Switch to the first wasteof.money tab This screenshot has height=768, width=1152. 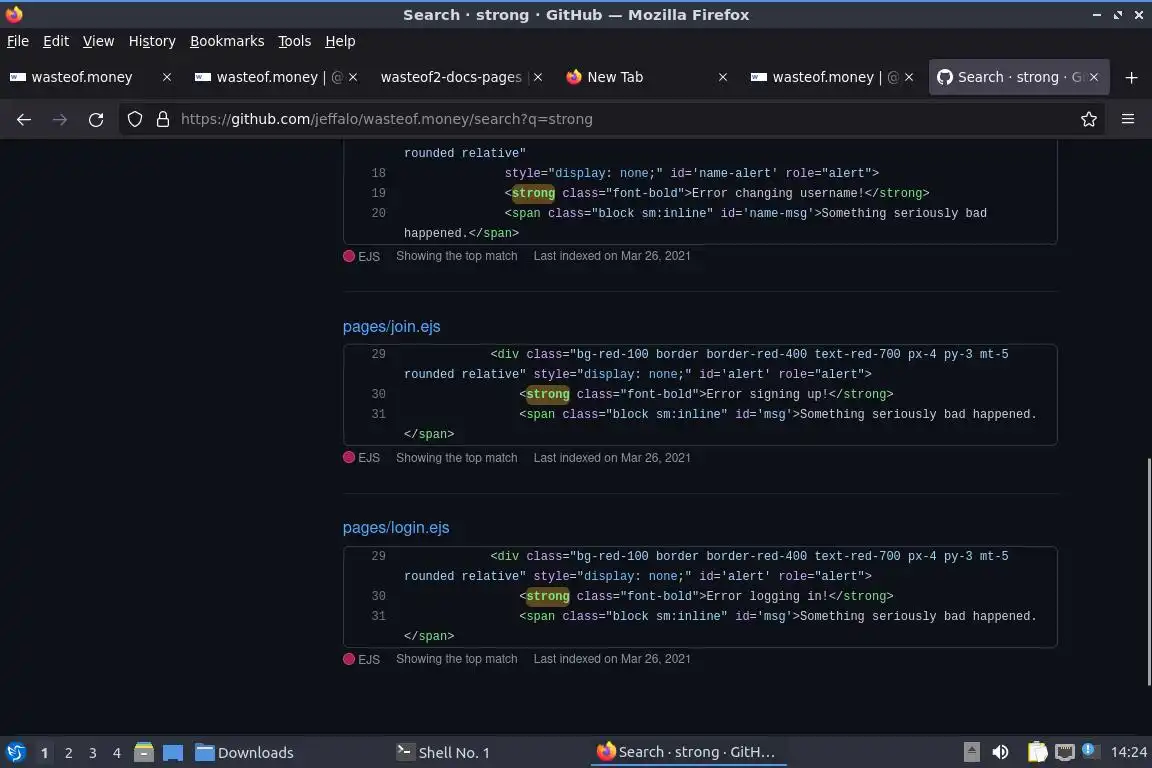pyautogui.click(x=82, y=77)
